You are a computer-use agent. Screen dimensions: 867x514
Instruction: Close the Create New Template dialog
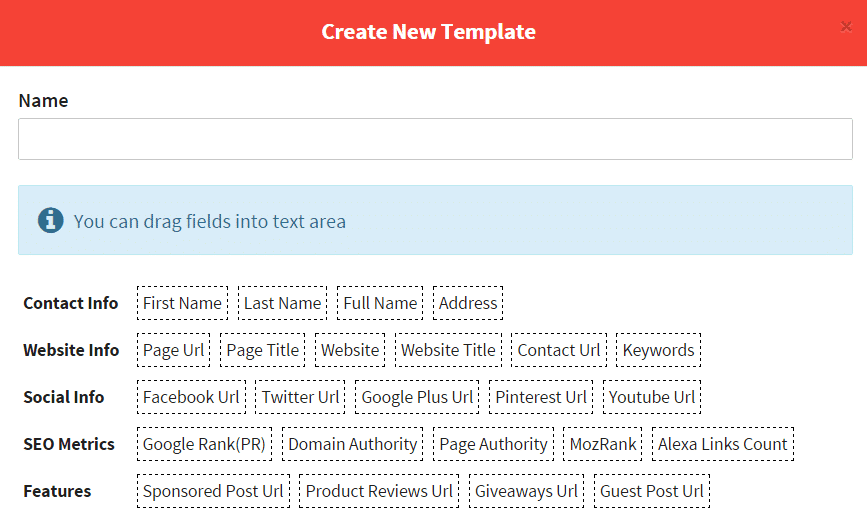click(845, 27)
